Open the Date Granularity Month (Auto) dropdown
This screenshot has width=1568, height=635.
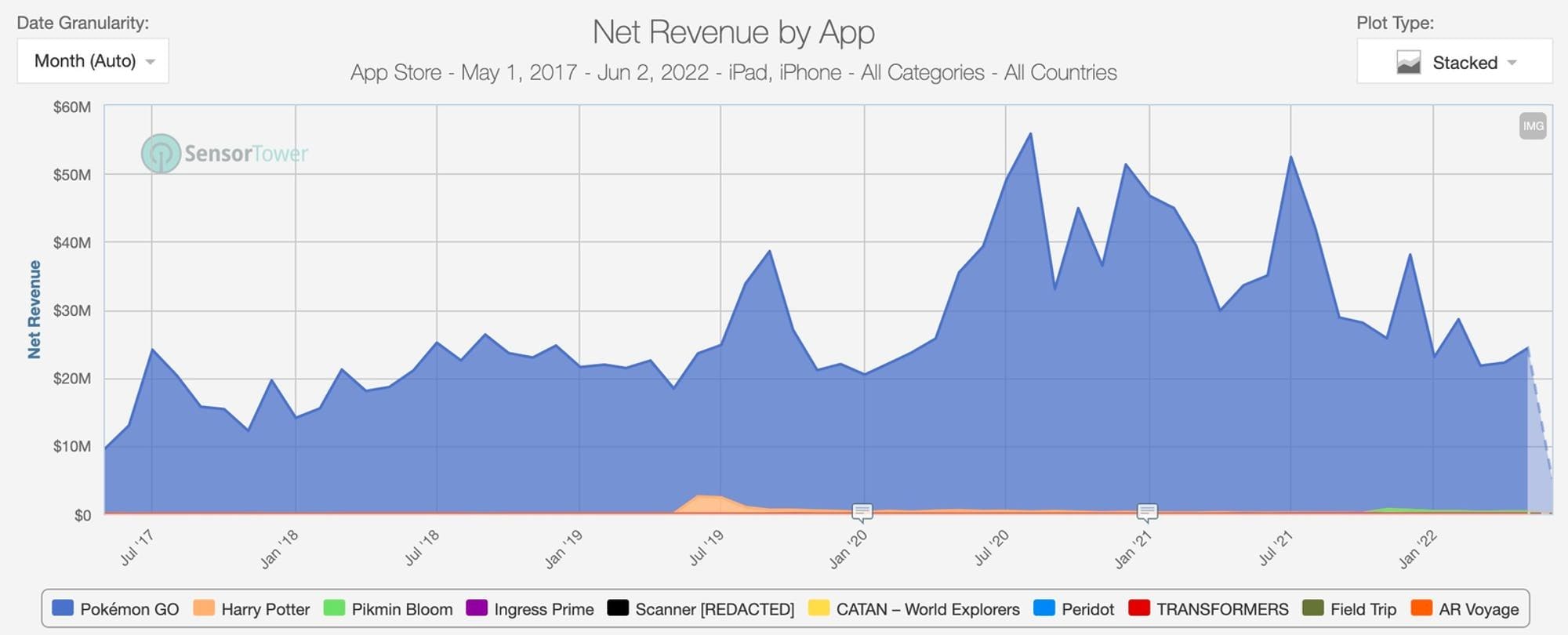(x=93, y=61)
